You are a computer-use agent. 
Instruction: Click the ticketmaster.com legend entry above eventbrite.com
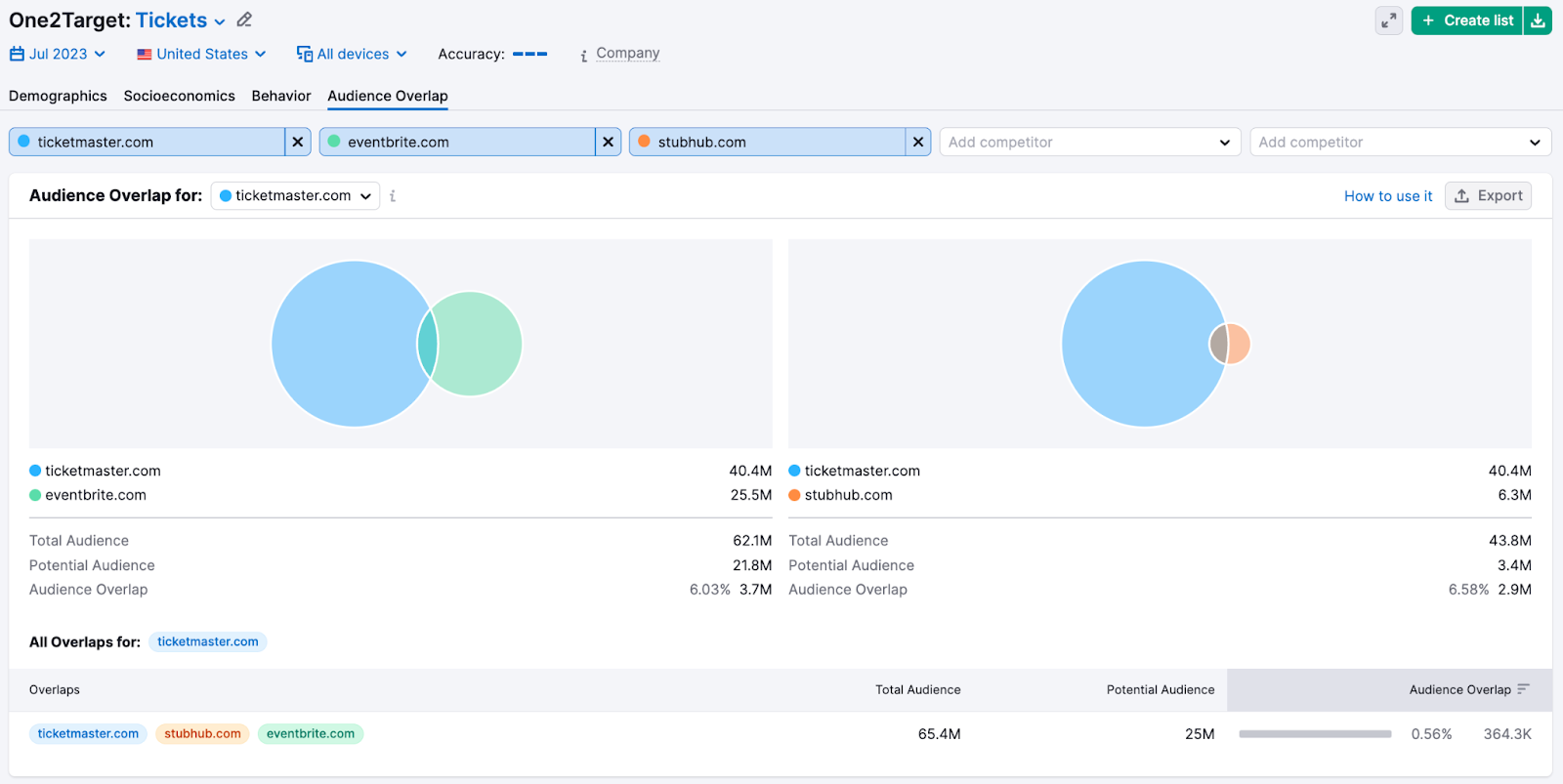coord(95,471)
